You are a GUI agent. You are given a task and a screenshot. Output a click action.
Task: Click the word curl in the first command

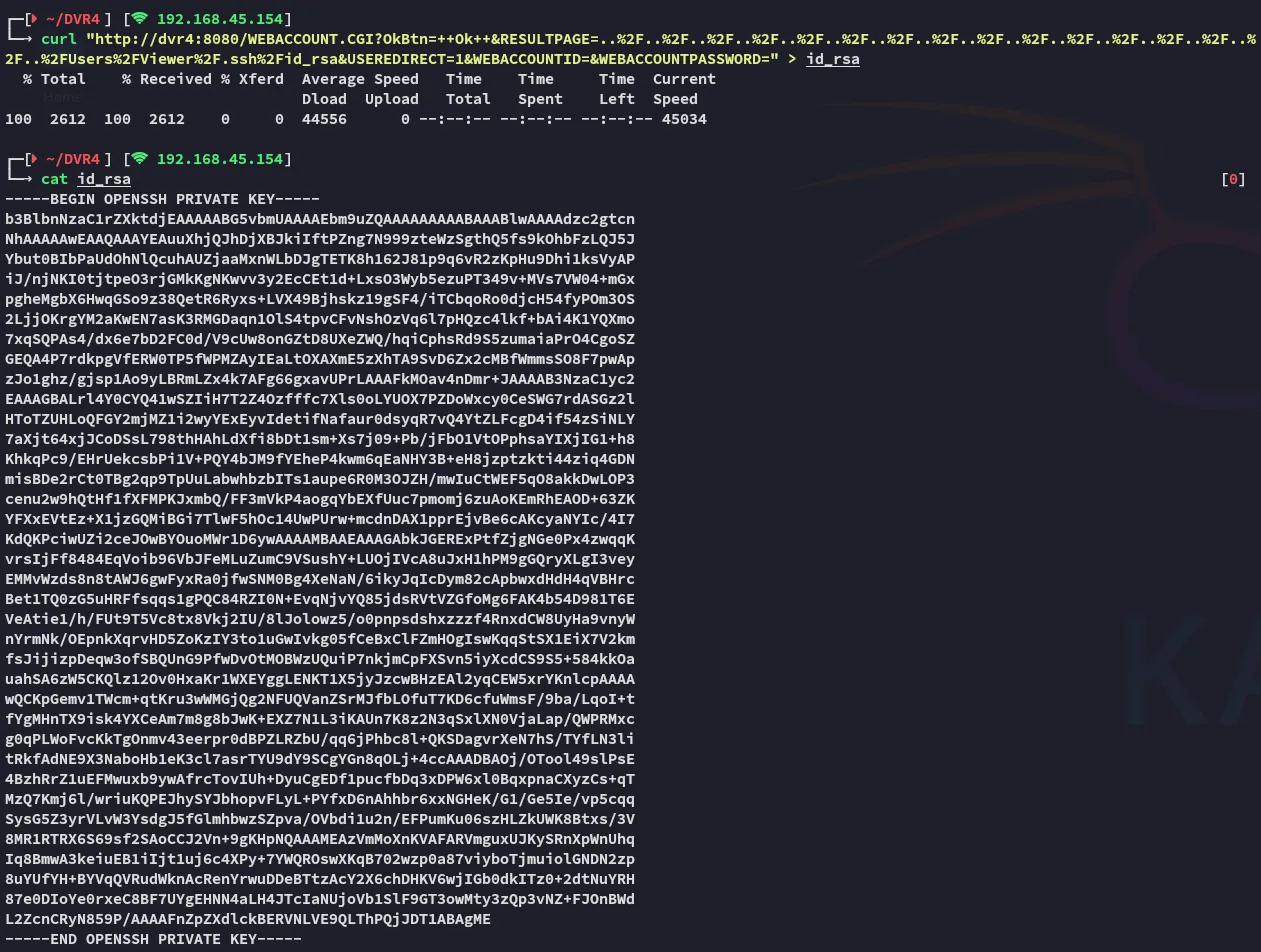click(x=59, y=39)
